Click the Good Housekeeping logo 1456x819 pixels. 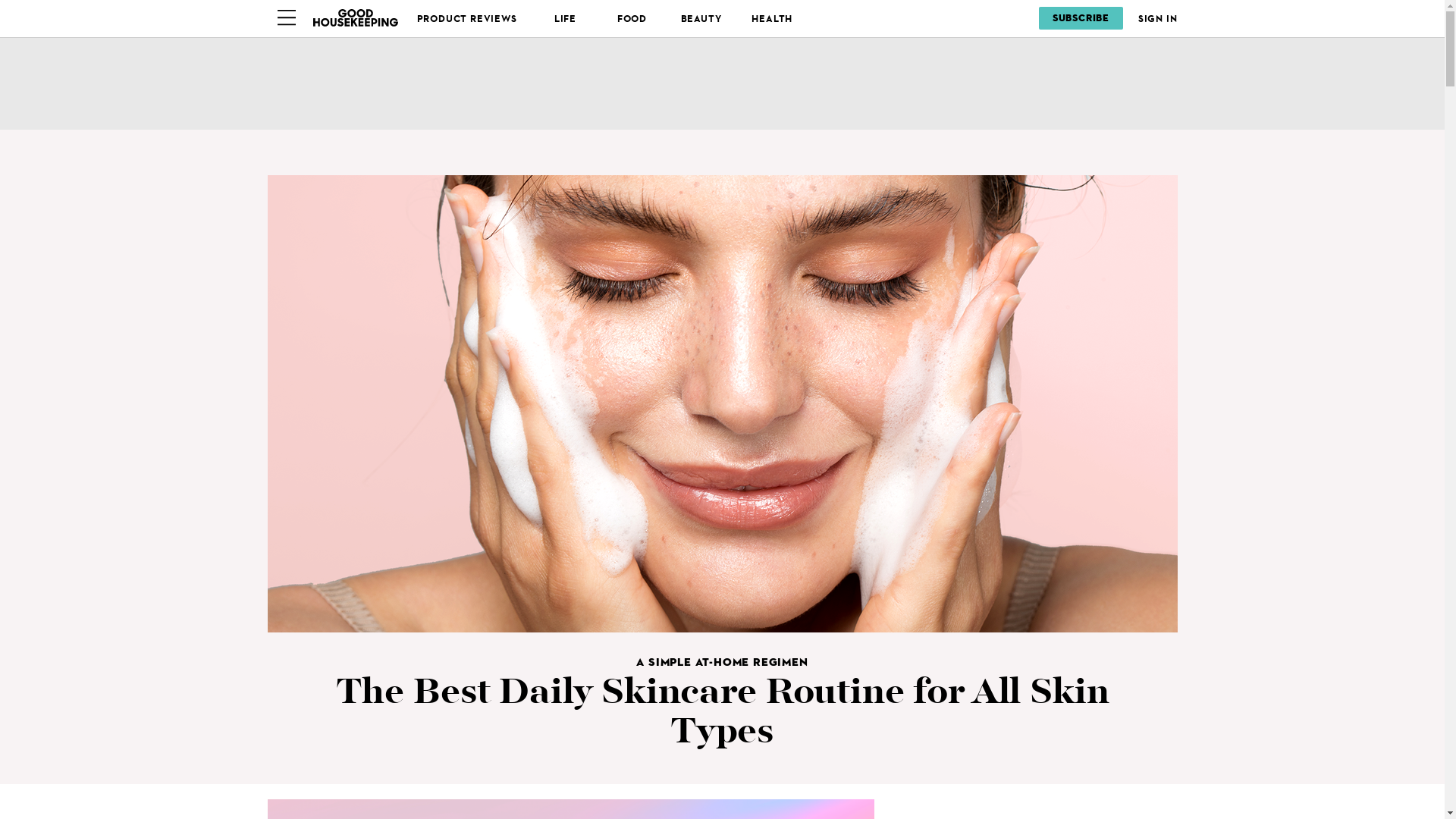355,18
